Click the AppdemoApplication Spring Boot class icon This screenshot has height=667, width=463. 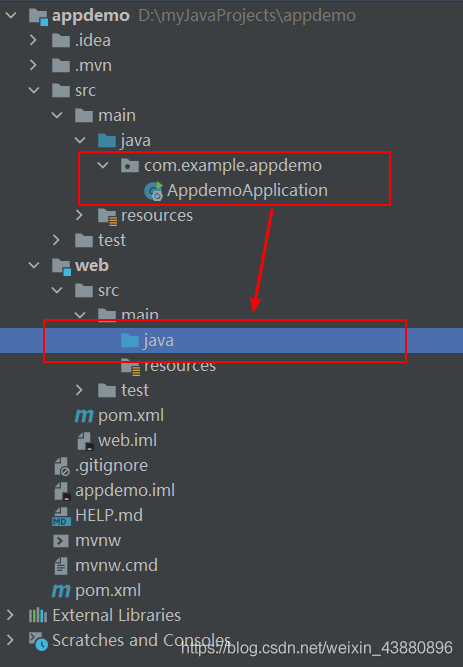[x=154, y=191]
